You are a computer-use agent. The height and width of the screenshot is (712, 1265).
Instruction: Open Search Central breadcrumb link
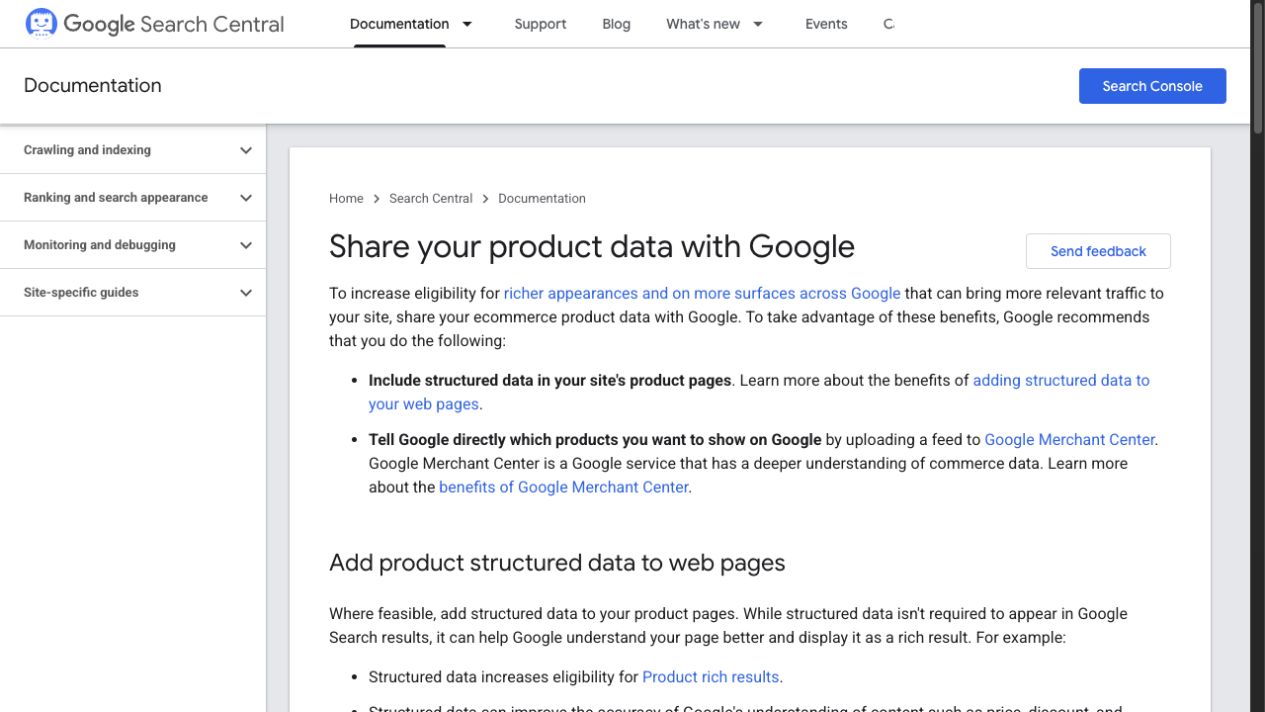(431, 198)
